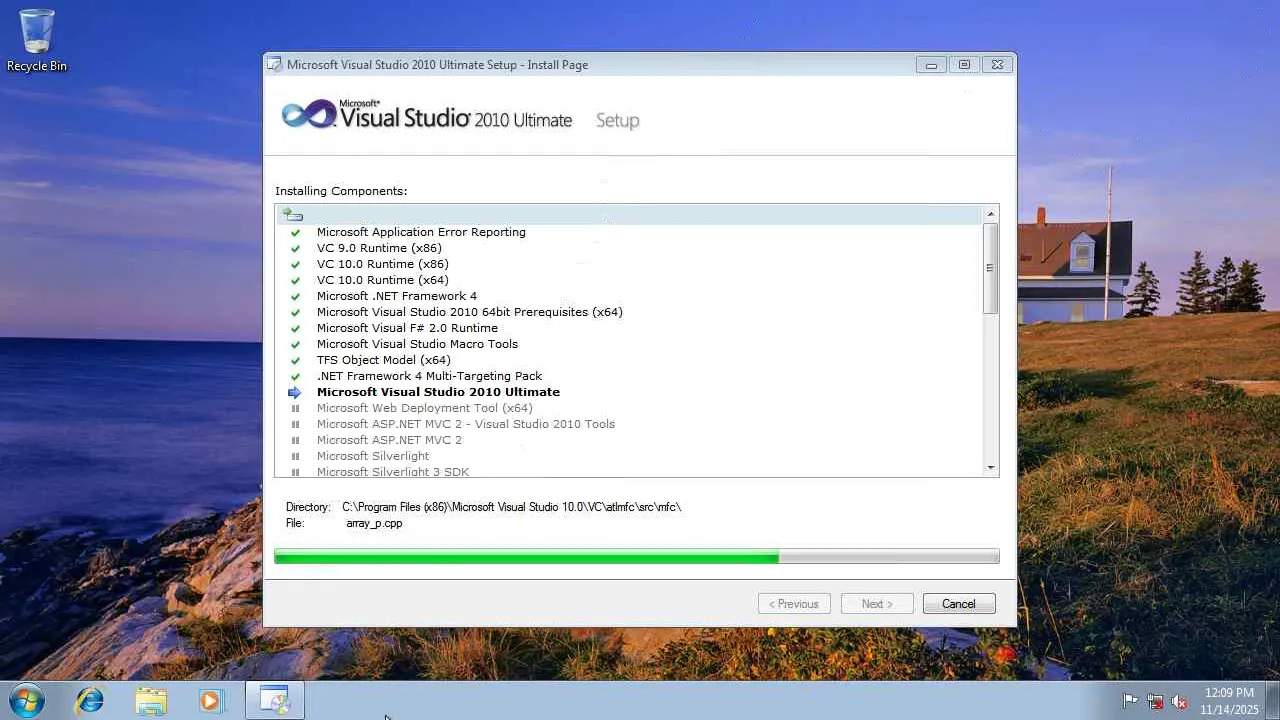Minimize the Visual Studio Setup window
Viewport: 1280px width, 720px height.
point(931,65)
